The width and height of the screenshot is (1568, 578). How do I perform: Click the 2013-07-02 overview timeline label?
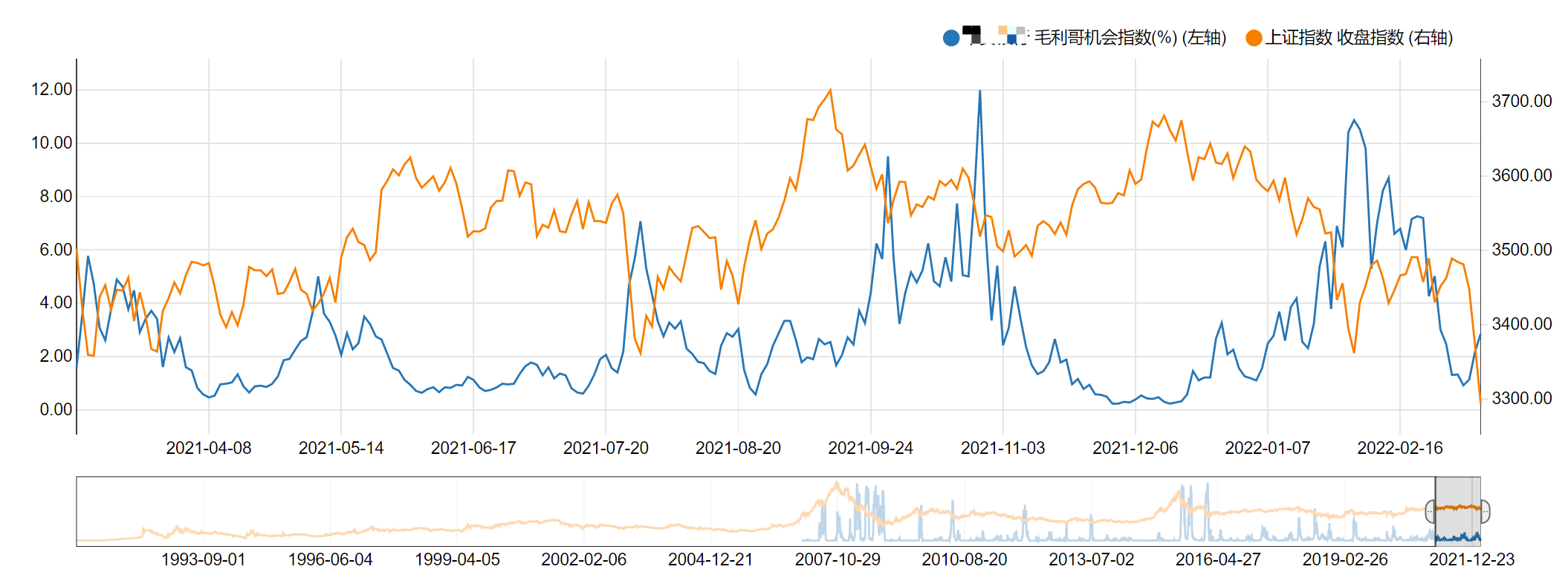[1092, 559]
